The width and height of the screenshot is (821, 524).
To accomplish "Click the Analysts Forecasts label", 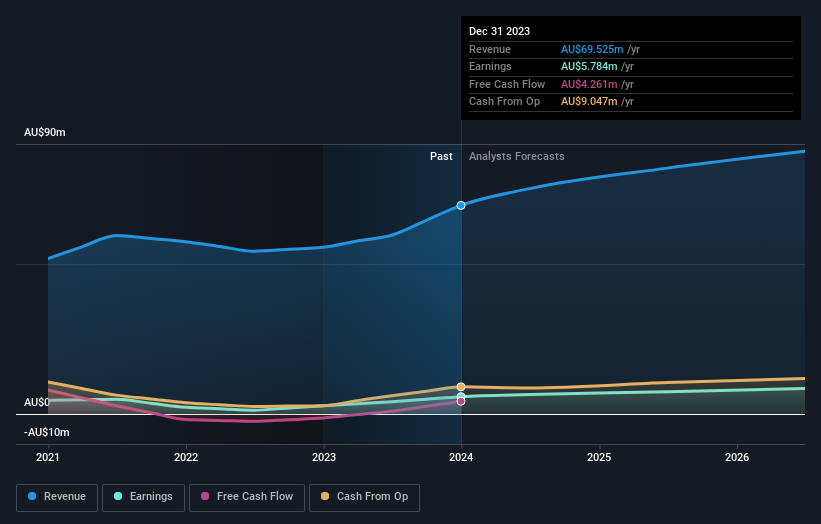I will pyautogui.click(x=516, y=156).
